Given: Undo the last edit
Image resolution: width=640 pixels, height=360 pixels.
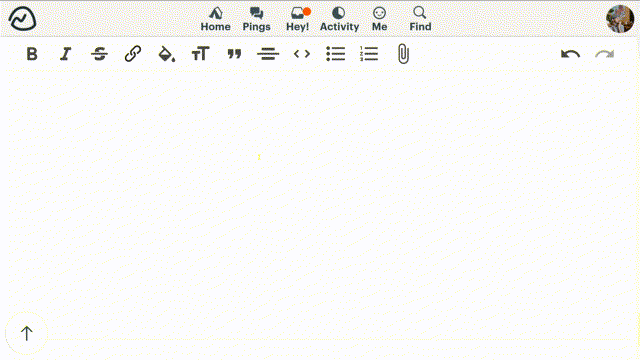Looking at the screenshot, I should 570,54.
